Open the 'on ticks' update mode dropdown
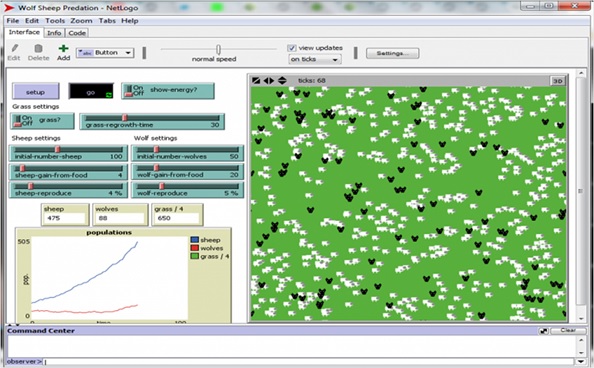This screenshot has height=368, width=594. pyautogui.click(x=315, y=60)
